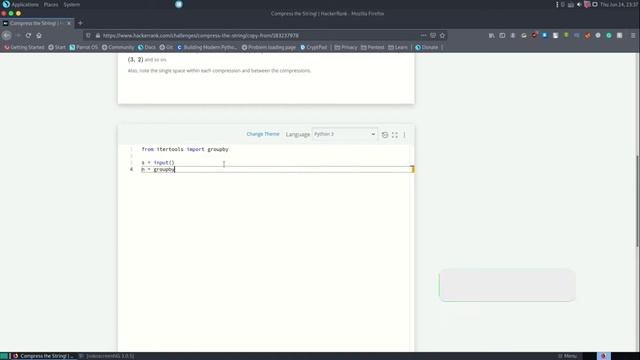Click the round blue icon in top panel center

(x=179, y=4)
